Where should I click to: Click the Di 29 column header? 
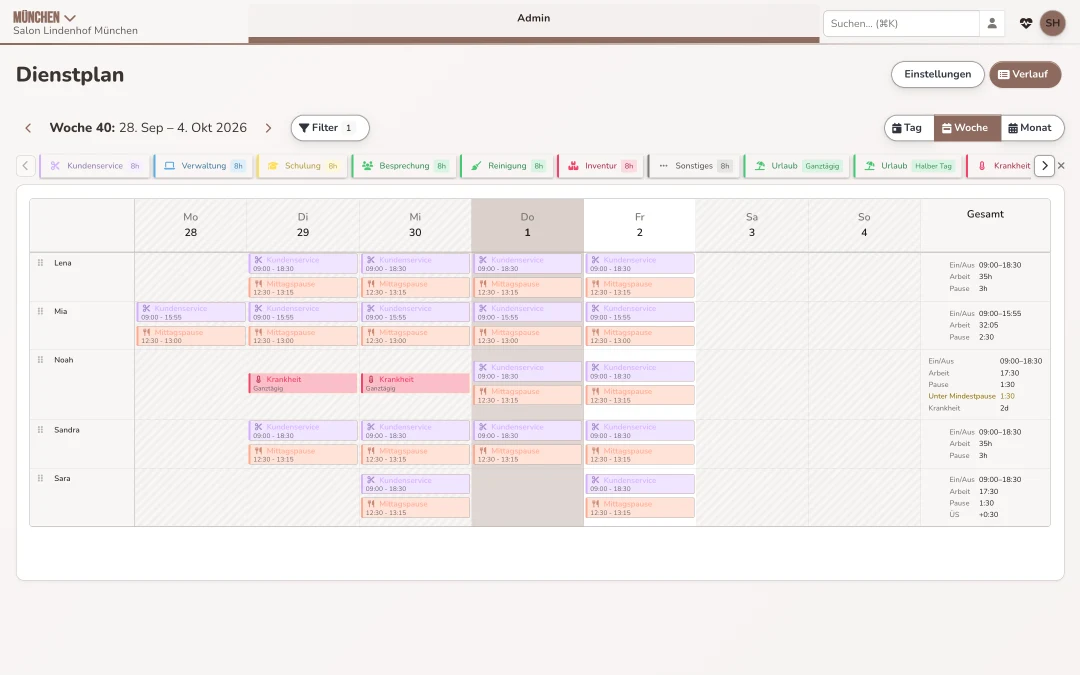tap(303, 225)
